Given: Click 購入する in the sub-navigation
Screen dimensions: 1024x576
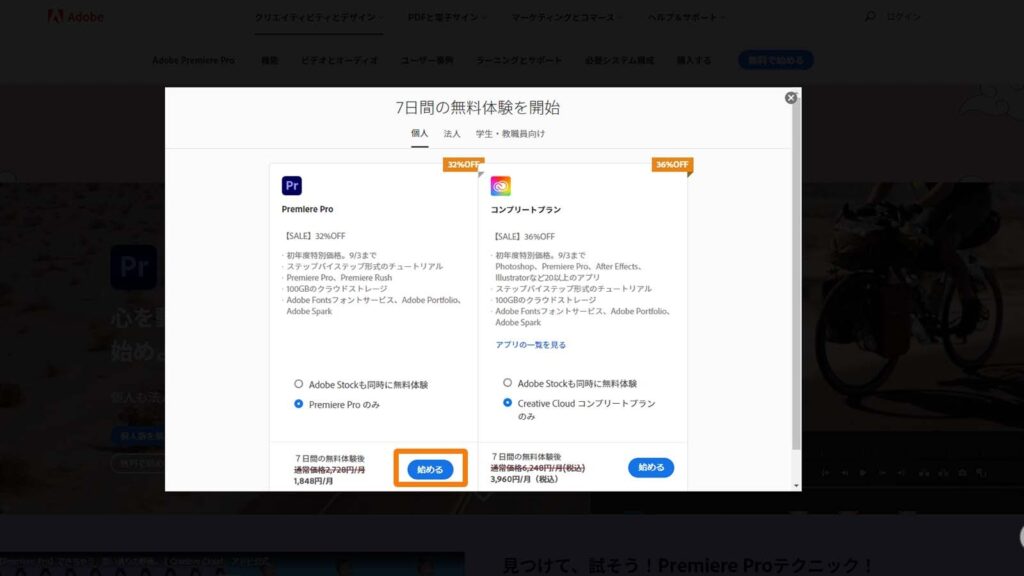Looking at the screenshot, I should click(x=694, y=60).
